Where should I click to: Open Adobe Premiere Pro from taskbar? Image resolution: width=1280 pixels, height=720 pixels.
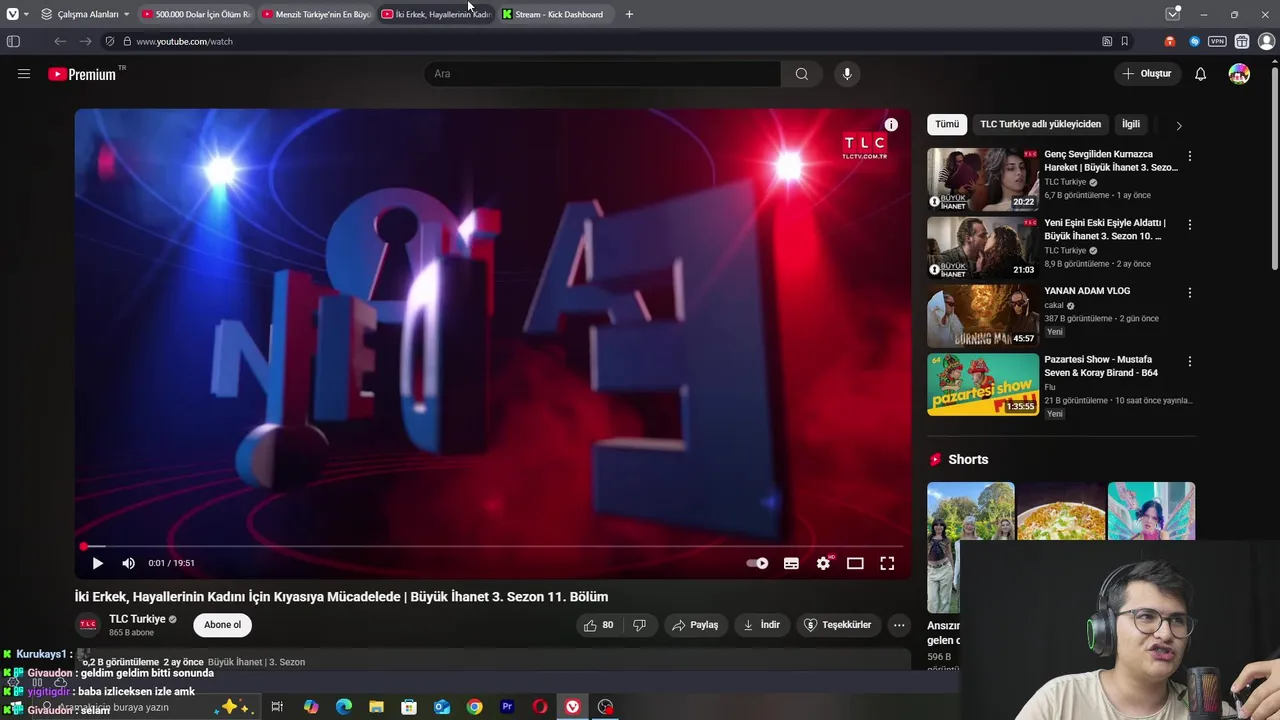[507, 707]
